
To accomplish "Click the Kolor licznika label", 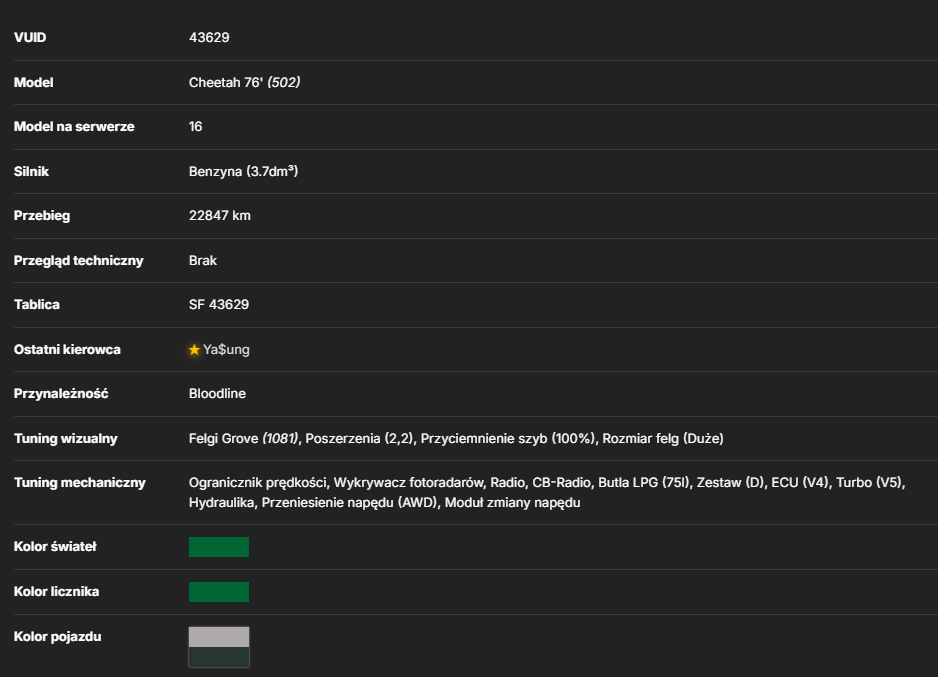I will pyautogui.click(x=56, y=592).
